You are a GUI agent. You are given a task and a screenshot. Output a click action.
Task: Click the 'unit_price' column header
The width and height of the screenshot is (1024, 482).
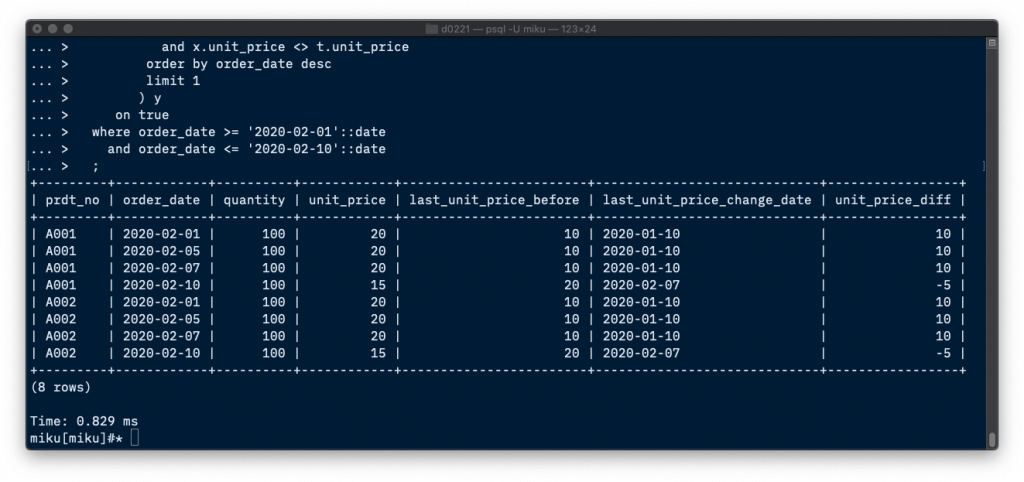click(347, 200)
